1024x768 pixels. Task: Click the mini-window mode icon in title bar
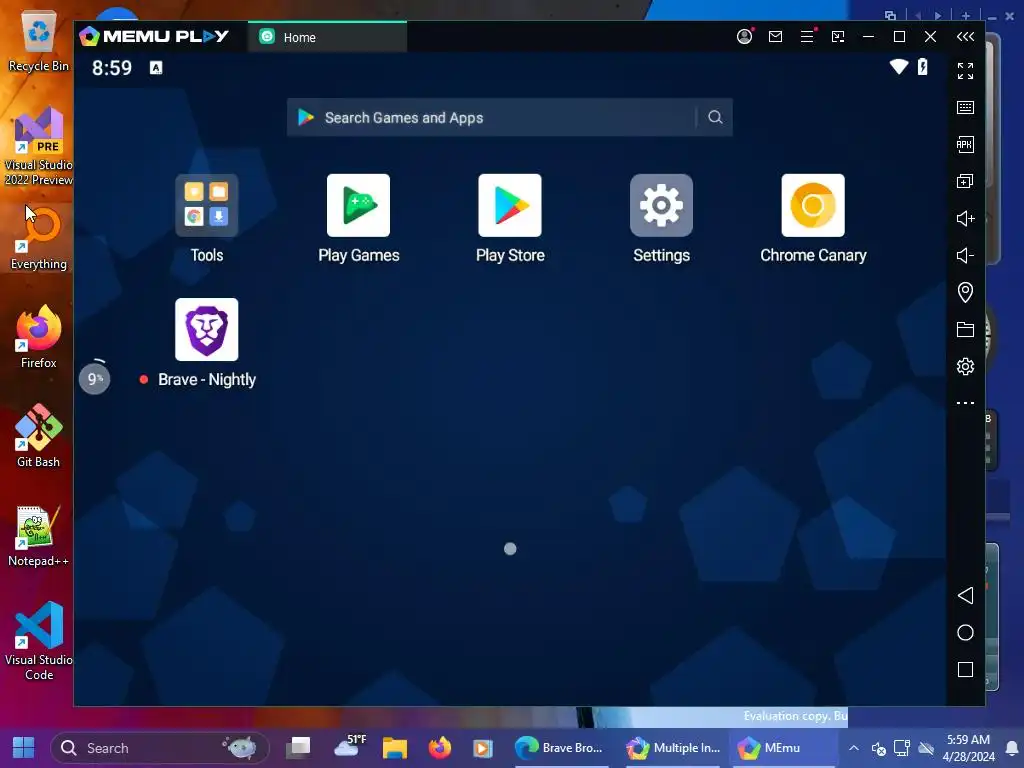pos(838,37)
